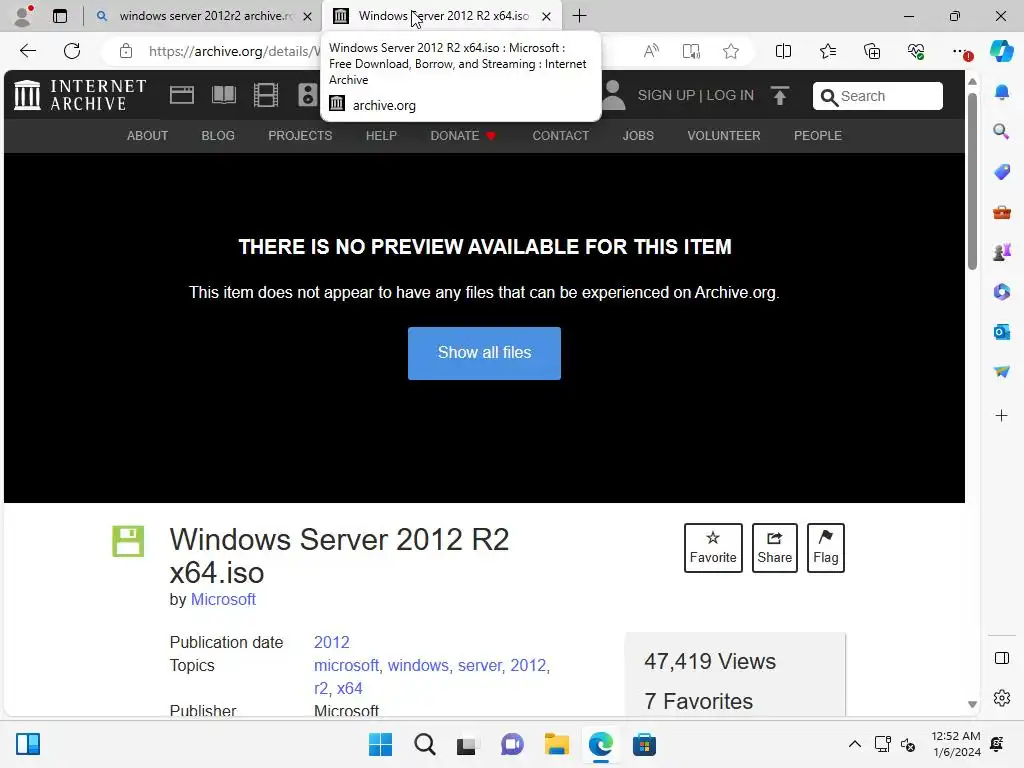This screenshot has height=768, width=1024.
Task: Click the Flag button
Action: tap(825, 548)
